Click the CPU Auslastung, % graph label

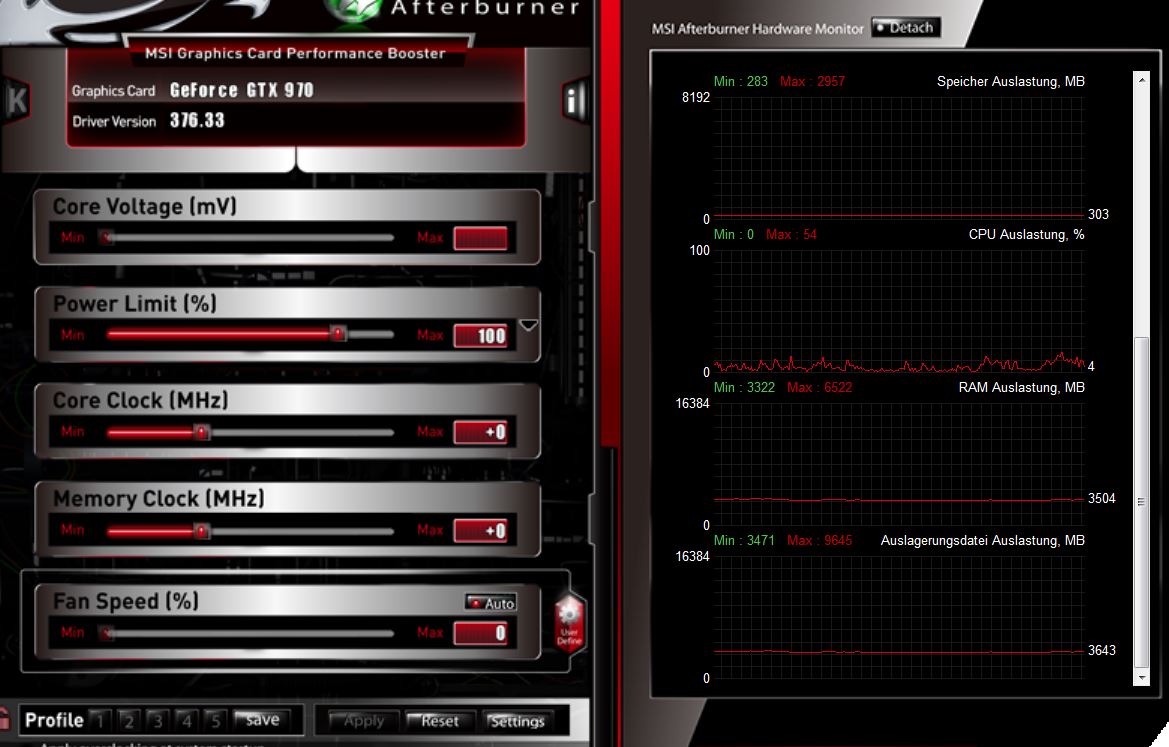(1026, 234)
